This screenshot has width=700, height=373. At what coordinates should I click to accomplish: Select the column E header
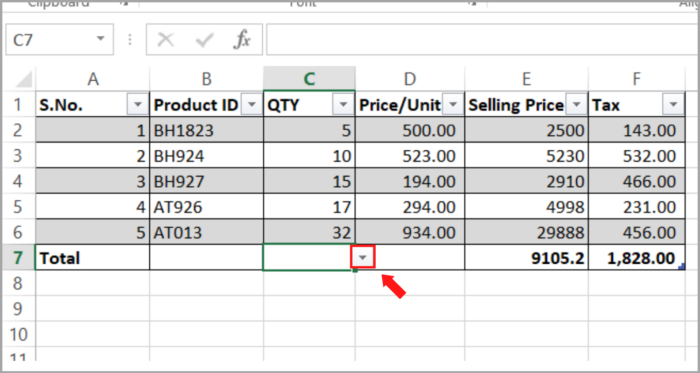point(526,79)
